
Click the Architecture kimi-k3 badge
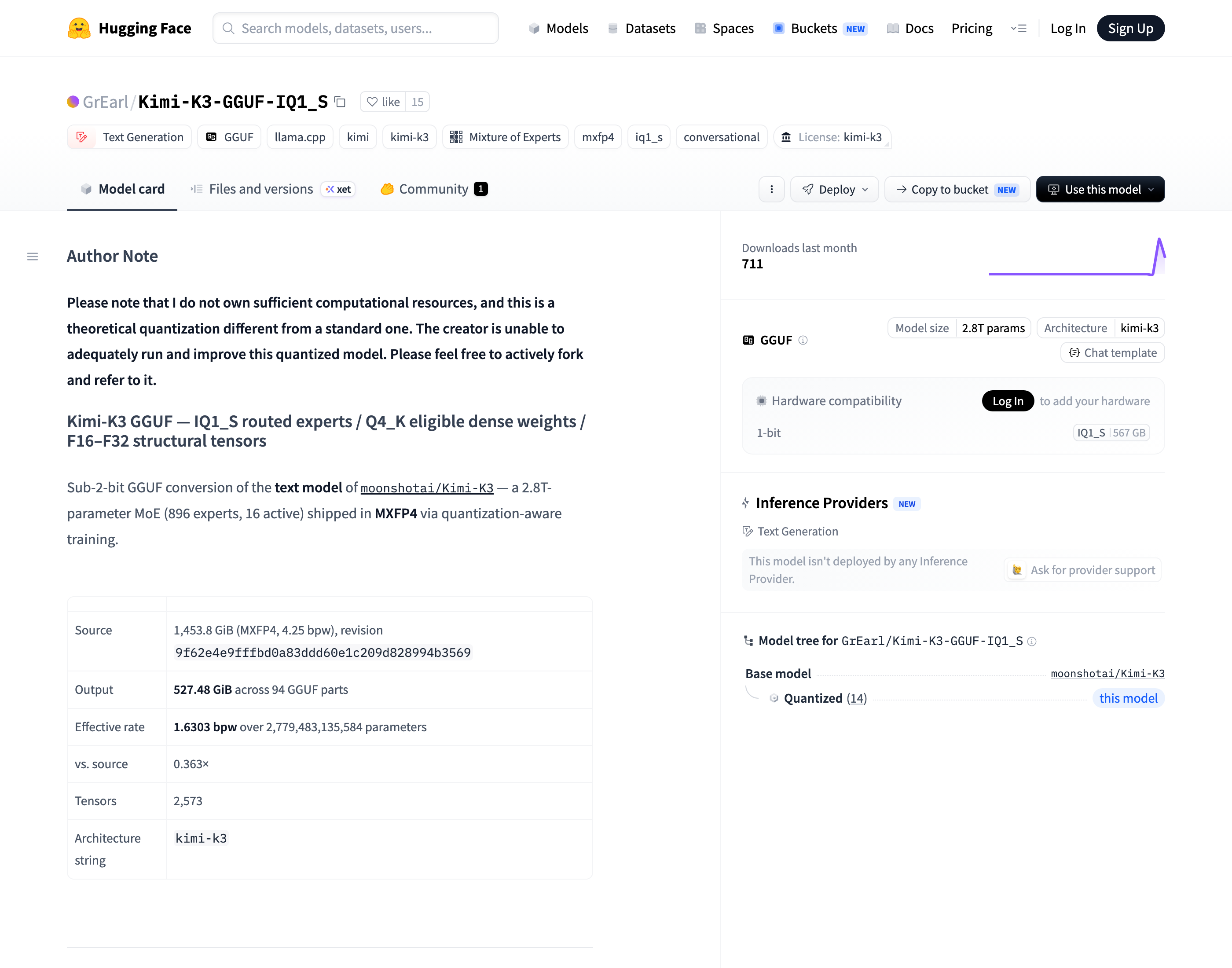tap(1100, 328)
